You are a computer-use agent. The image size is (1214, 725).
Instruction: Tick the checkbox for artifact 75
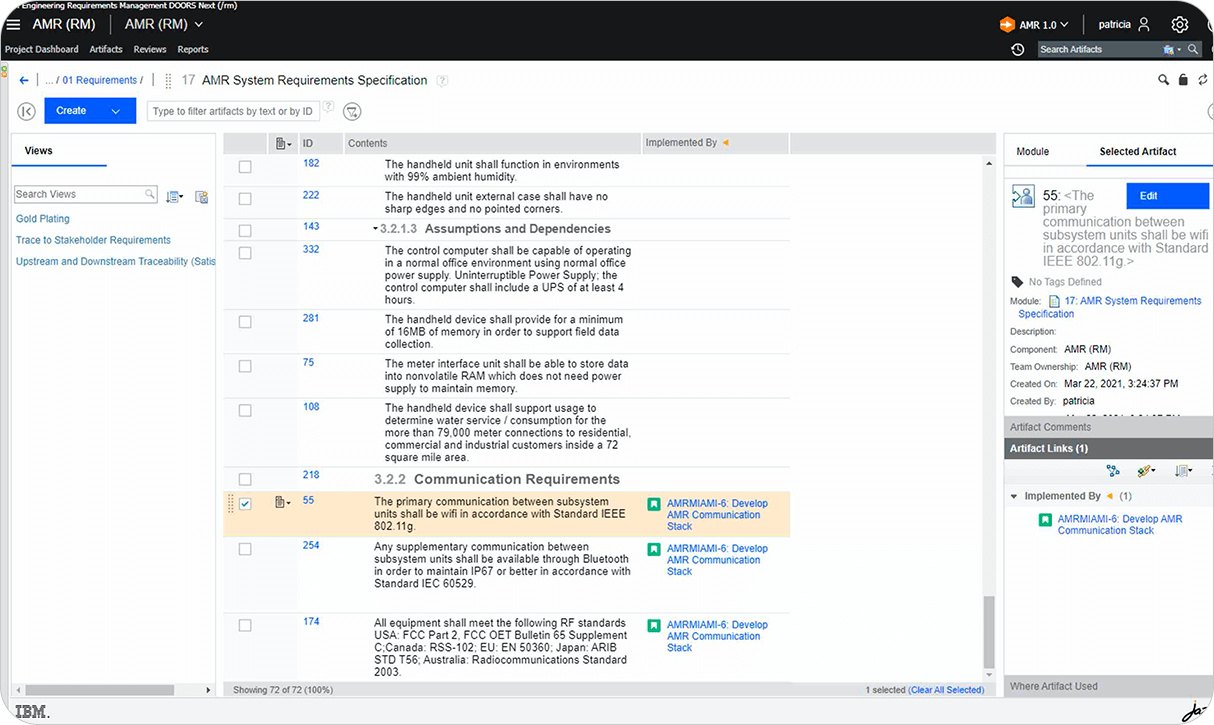tap(245, 366)
